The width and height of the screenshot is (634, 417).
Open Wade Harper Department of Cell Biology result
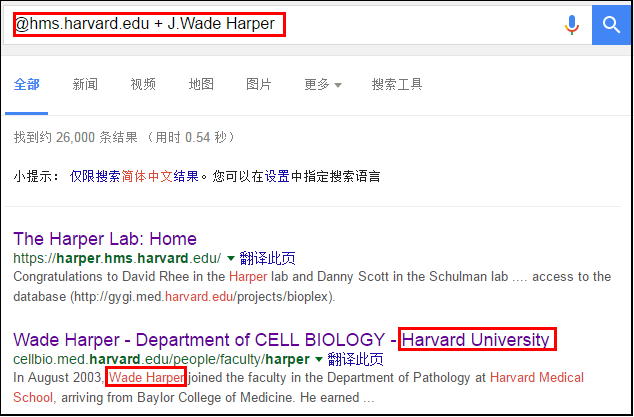[x=283, y=339]
